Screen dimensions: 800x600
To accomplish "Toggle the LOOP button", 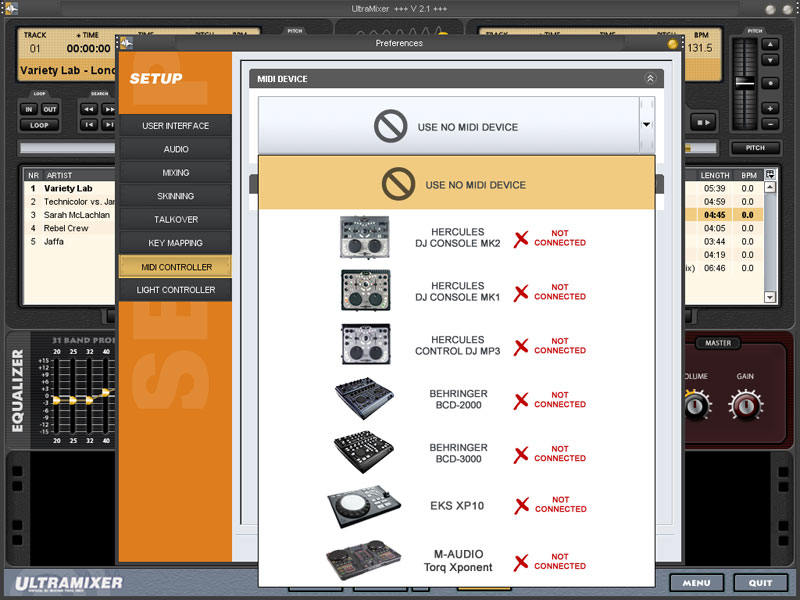I will pos(39,125).
